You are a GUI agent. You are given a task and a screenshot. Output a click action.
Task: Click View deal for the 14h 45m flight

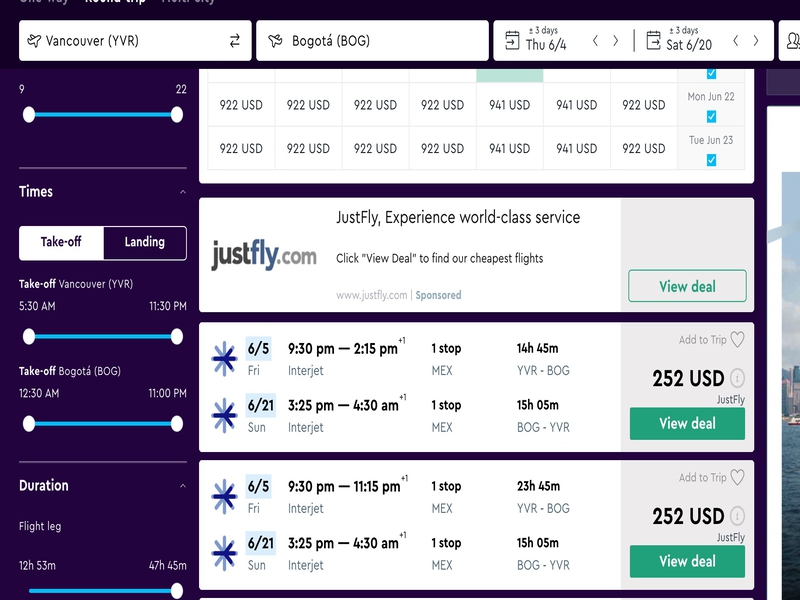687,423
